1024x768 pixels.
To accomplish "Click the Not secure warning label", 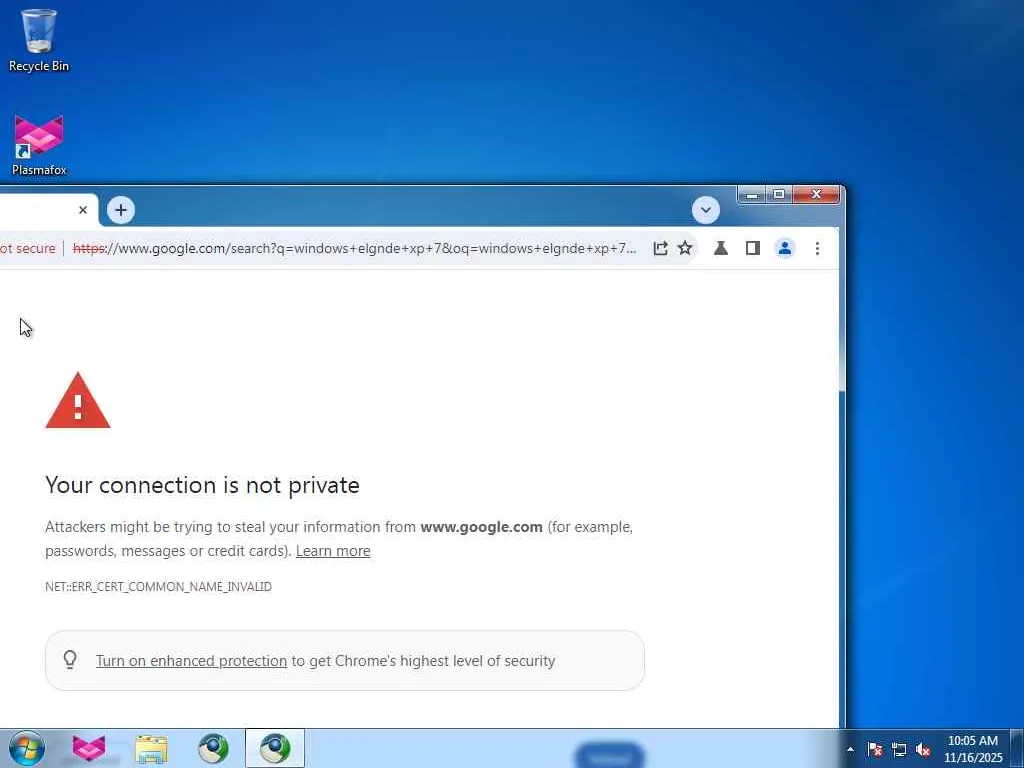I will 27,248.
